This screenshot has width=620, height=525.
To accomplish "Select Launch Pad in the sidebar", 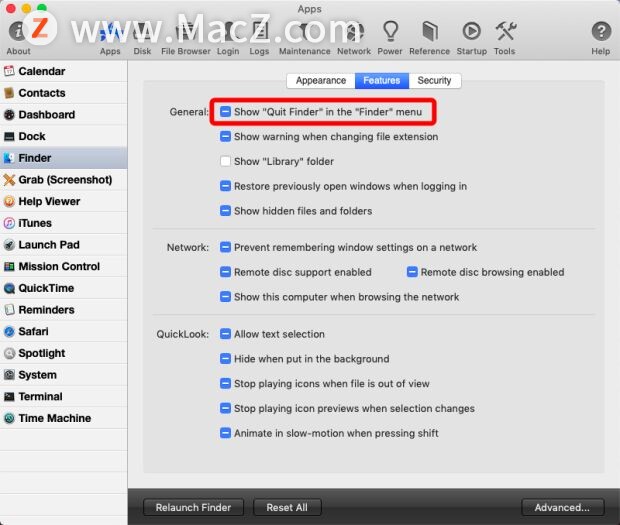I will 64,245.
